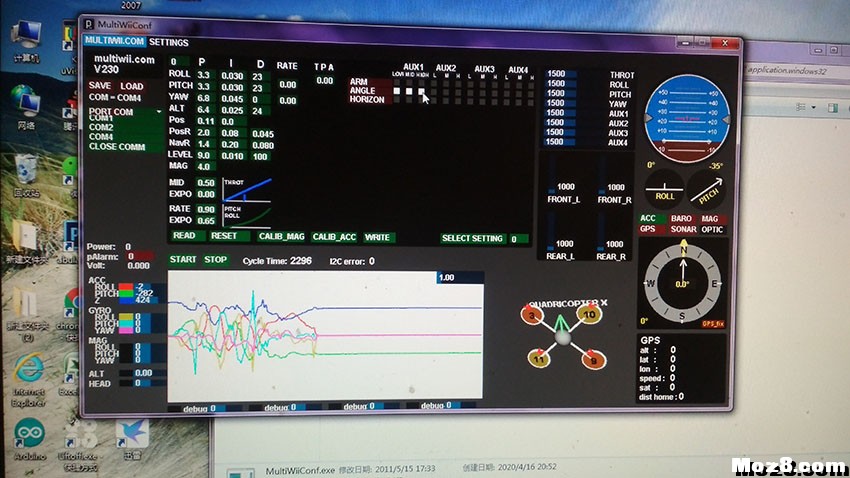The height and width of the screenshot is (478, 850).
Task: Toggle GYRO ROLL graph visibility swatch
Action: tap(126, 316)
